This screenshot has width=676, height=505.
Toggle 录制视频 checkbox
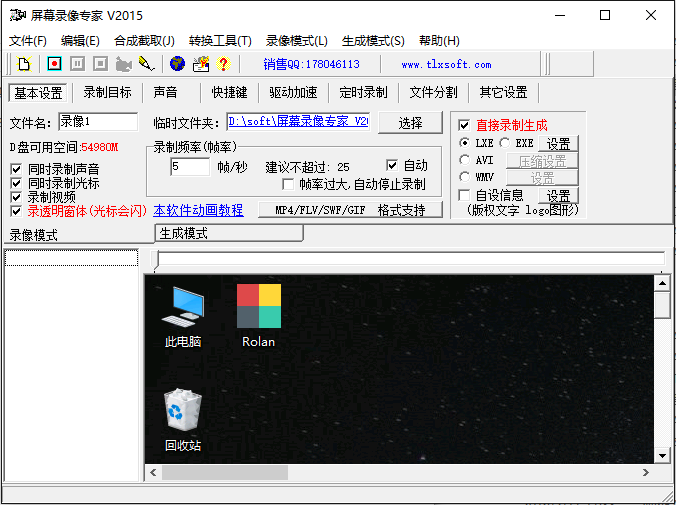coord(16,197)
